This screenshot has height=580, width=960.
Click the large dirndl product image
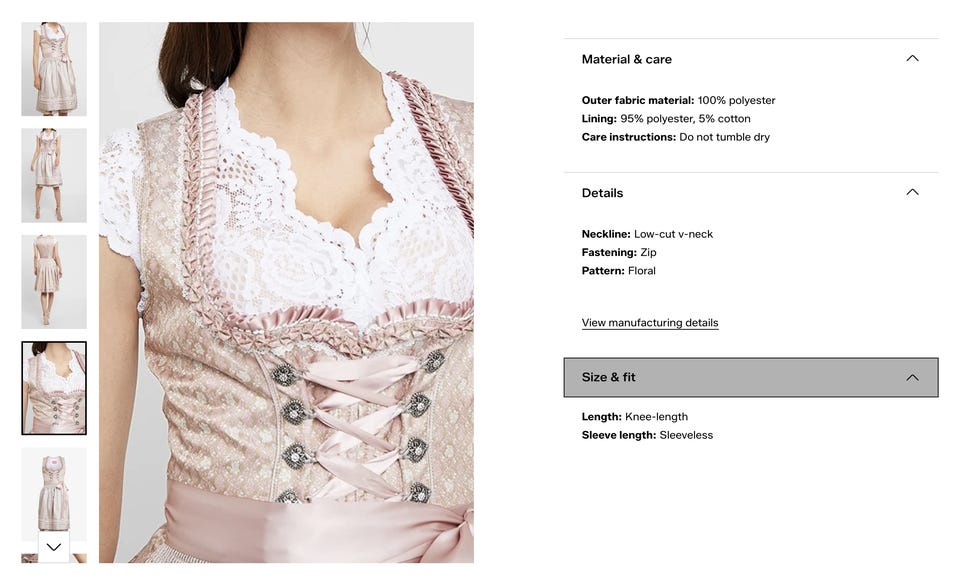pyautogui.click(x=286, y=292)
